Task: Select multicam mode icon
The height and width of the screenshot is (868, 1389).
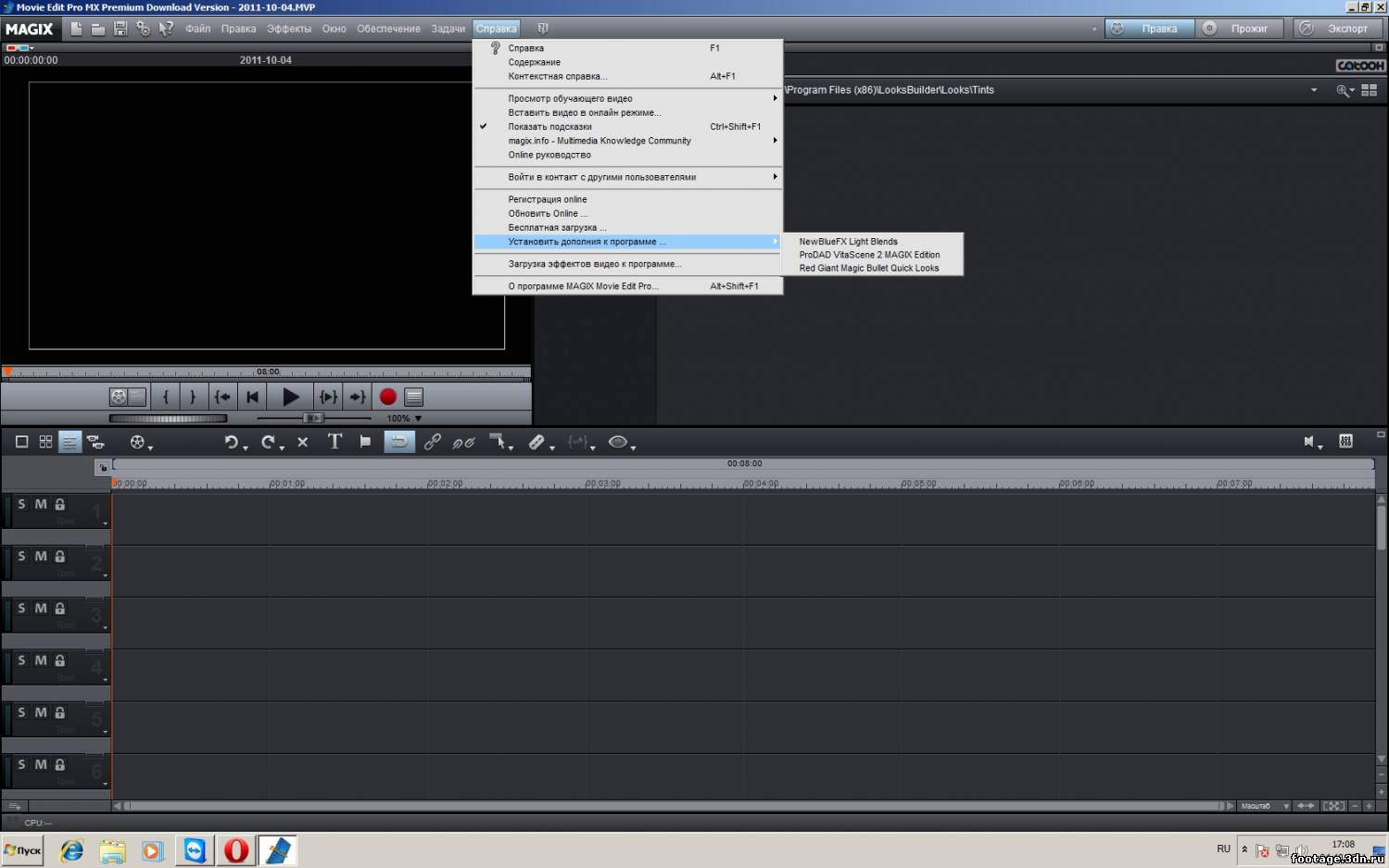Action: click(95, 442)
